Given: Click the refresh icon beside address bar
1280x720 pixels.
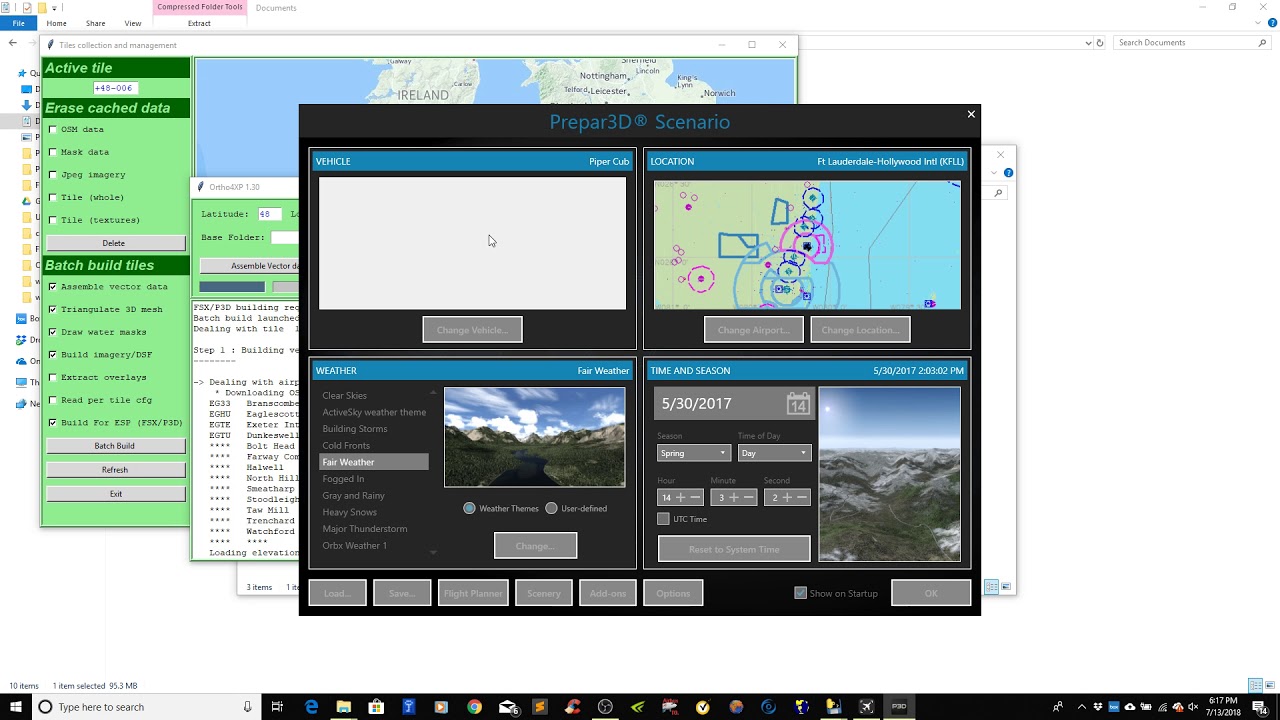Looking at the screenshot, I should point(1100,43).
